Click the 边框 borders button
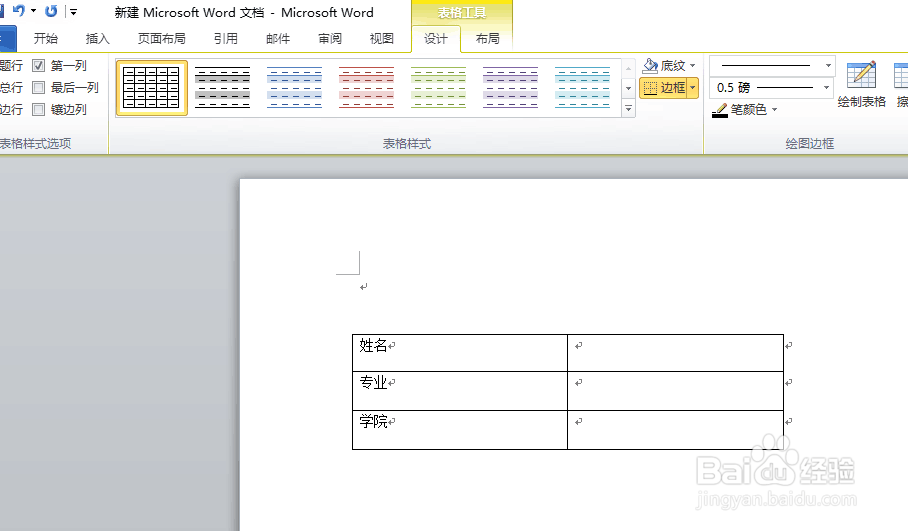This screenshot has width=908, height=531. click(x=664, y=87)
